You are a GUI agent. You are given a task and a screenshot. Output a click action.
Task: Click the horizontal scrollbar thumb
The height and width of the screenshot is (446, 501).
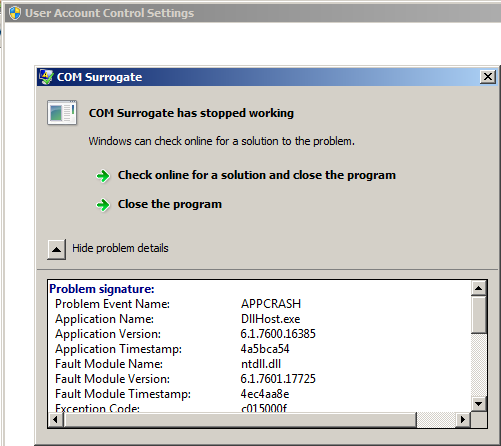click(x=240, y=419)
